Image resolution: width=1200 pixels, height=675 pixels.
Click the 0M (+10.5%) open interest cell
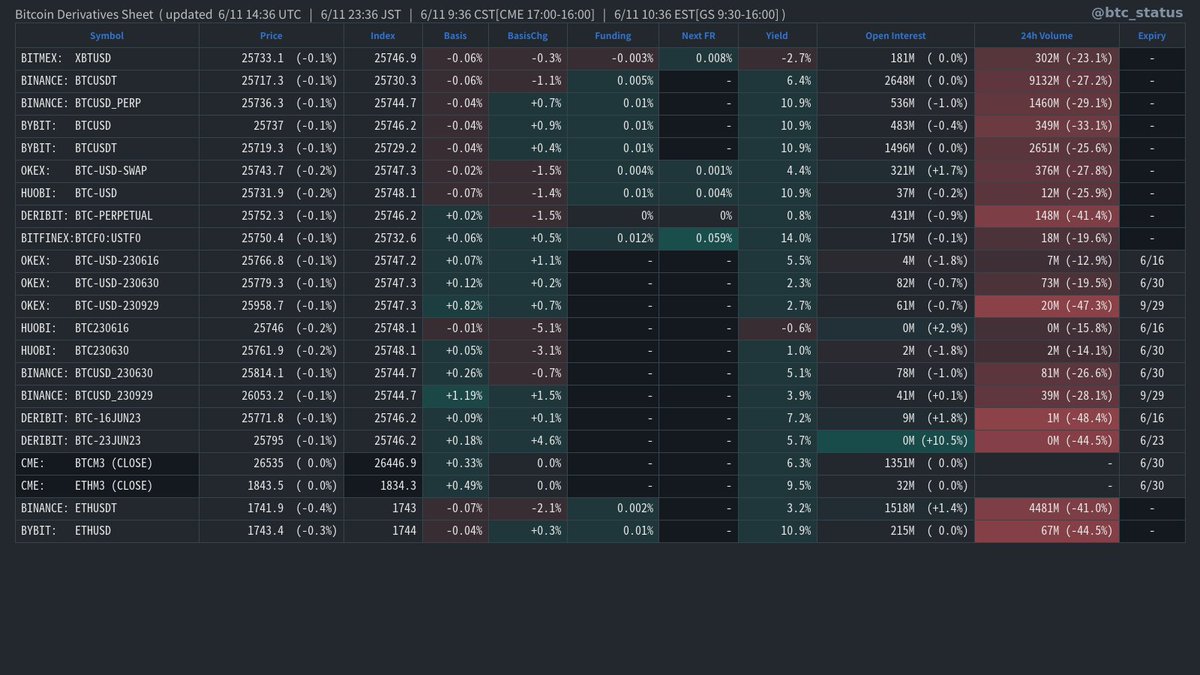coord(895,440)
